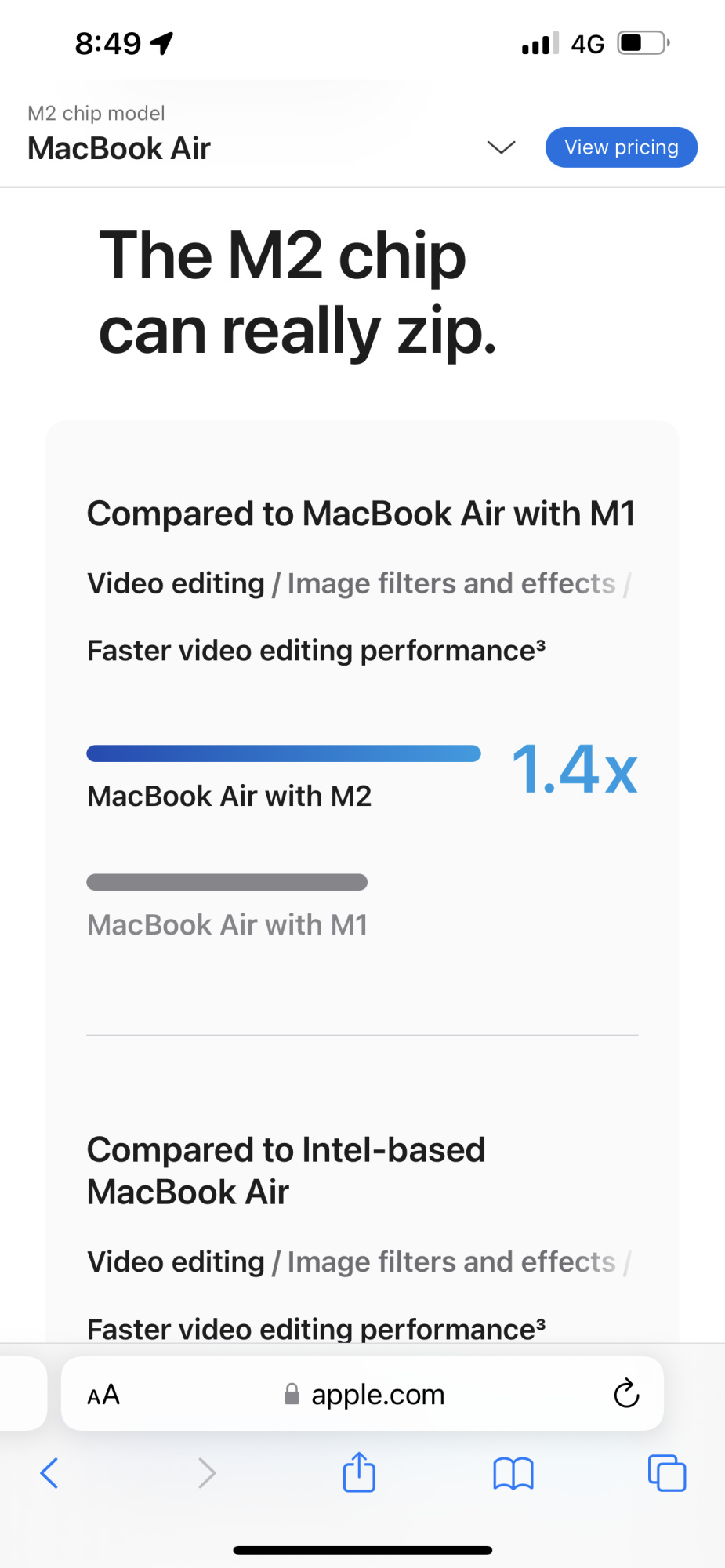Select Video editing tab under M1 comparison
The height and width of the screenshot is (1568, 725).
click(x=176, y=583)
